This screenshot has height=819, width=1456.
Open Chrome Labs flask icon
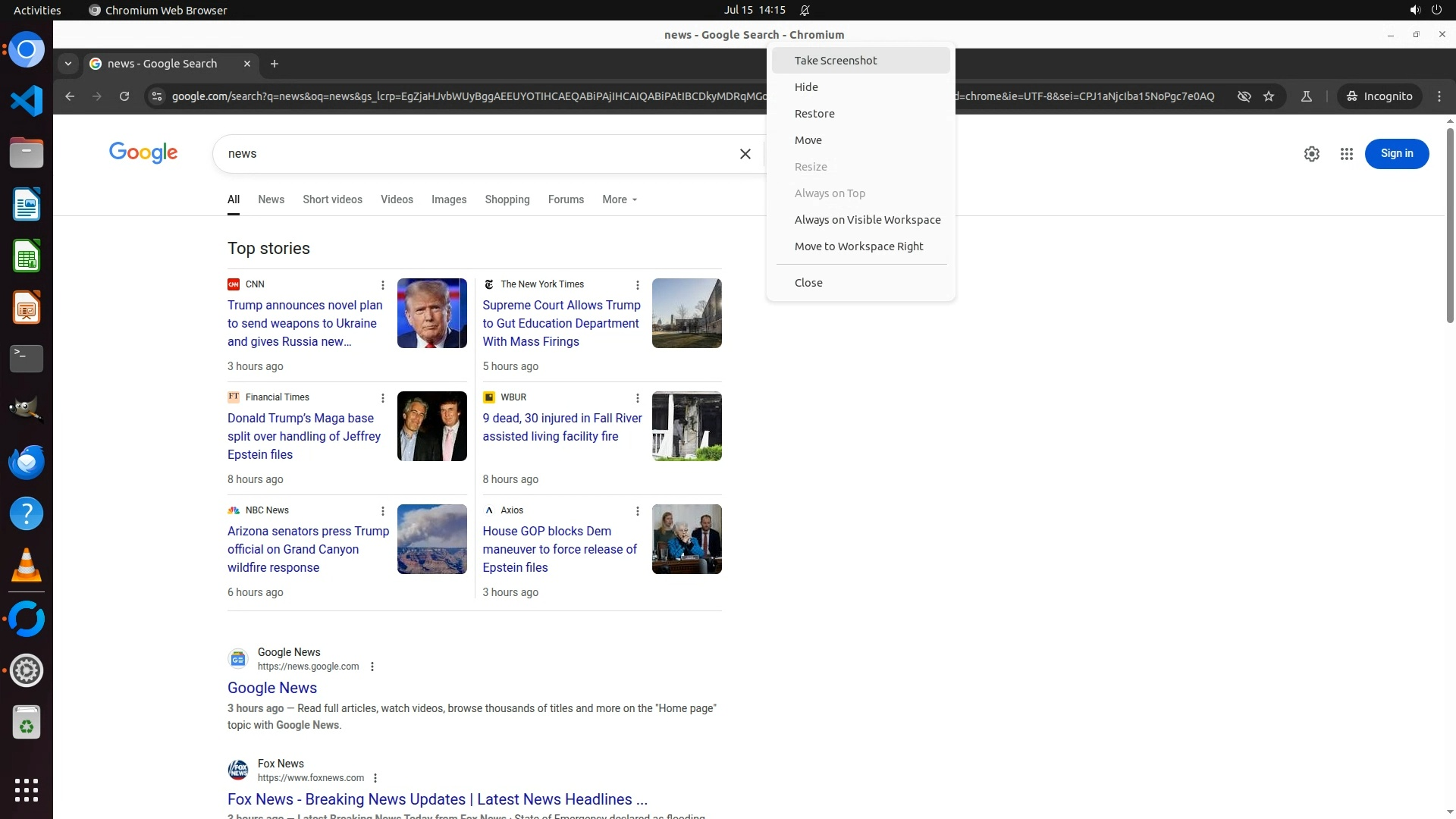(x=1306, y=96)
